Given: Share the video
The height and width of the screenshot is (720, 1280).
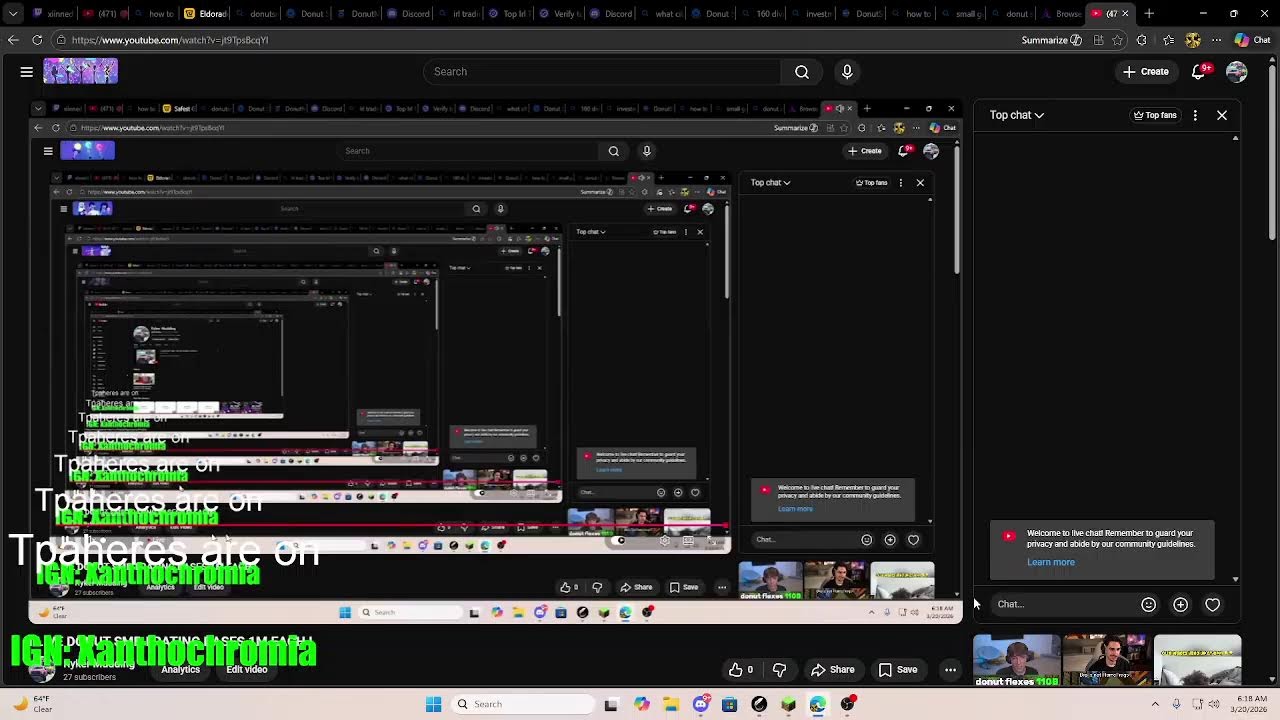Looking at the screenshot, I should tap(833, 670).
